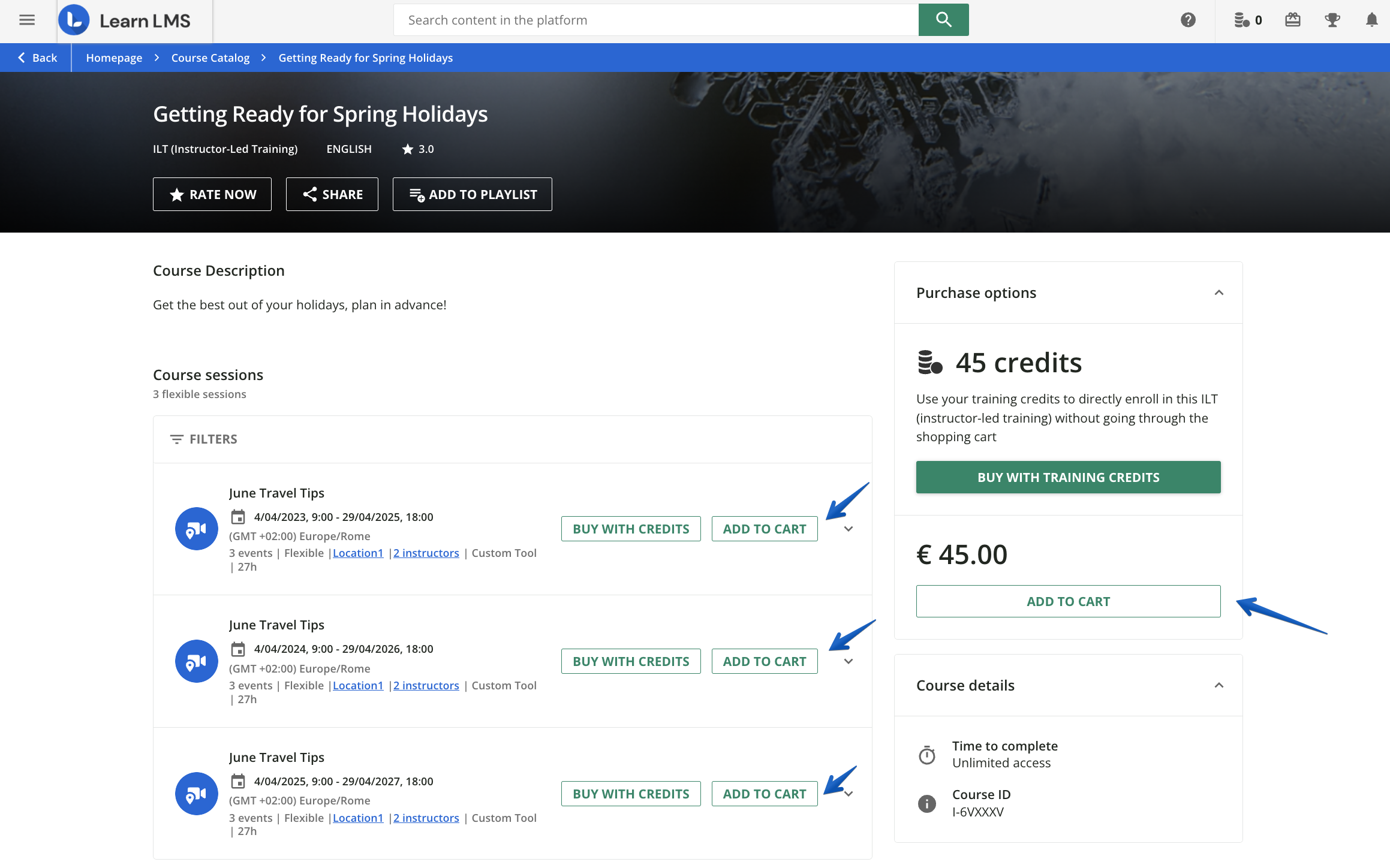The height and width of the screenshot is (868, 1390).
Task: Open the trophy gamification icon
Action: [1332, 20]
